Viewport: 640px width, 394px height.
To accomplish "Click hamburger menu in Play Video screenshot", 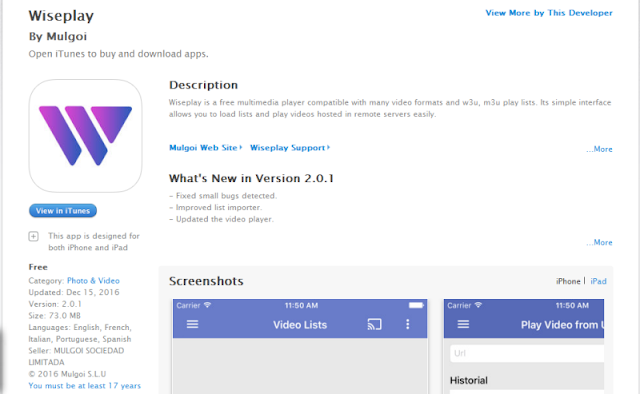I will [463, 324].
